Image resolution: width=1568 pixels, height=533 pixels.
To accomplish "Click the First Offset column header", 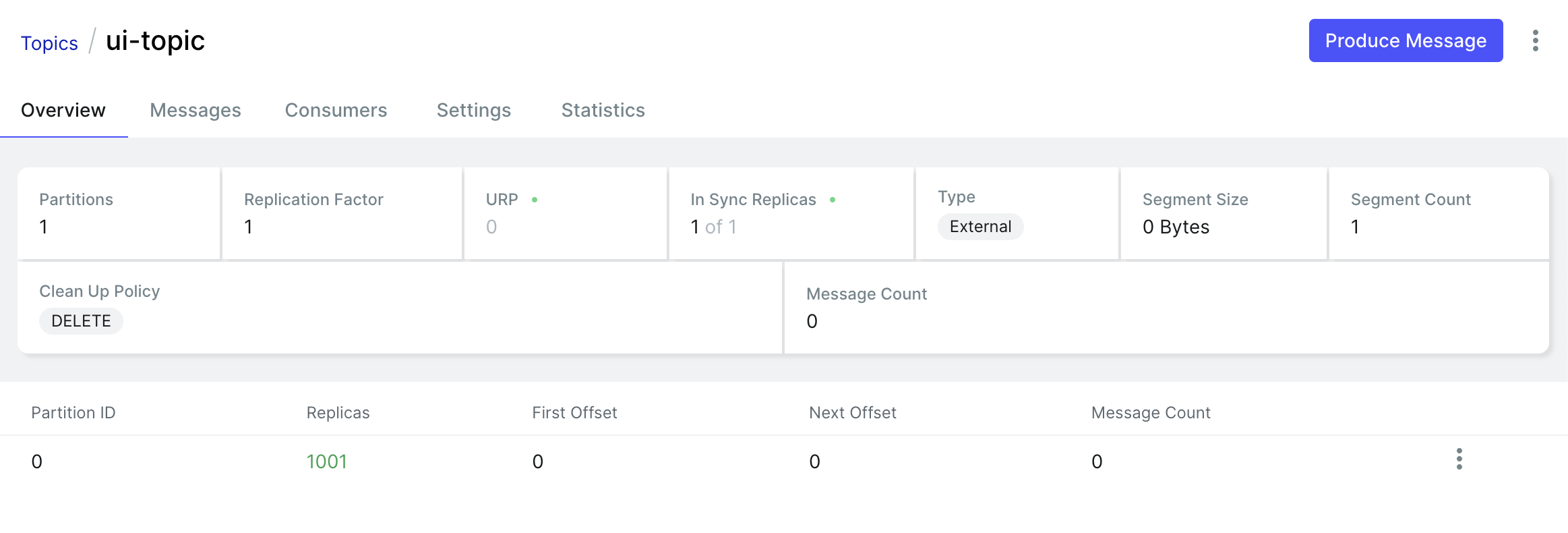I will click(574, 413).
